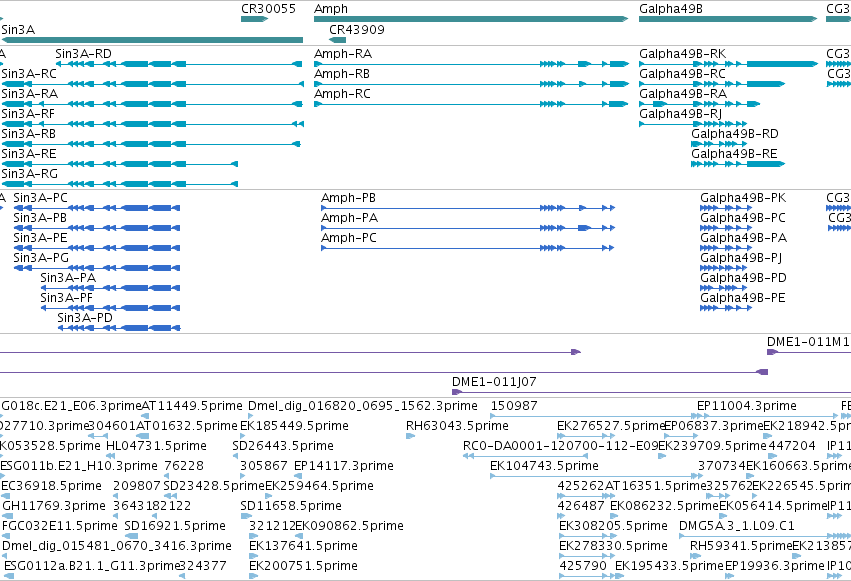Click the DME1-011J07 clone label
851x581 pixels.
[x=494, y=382]
